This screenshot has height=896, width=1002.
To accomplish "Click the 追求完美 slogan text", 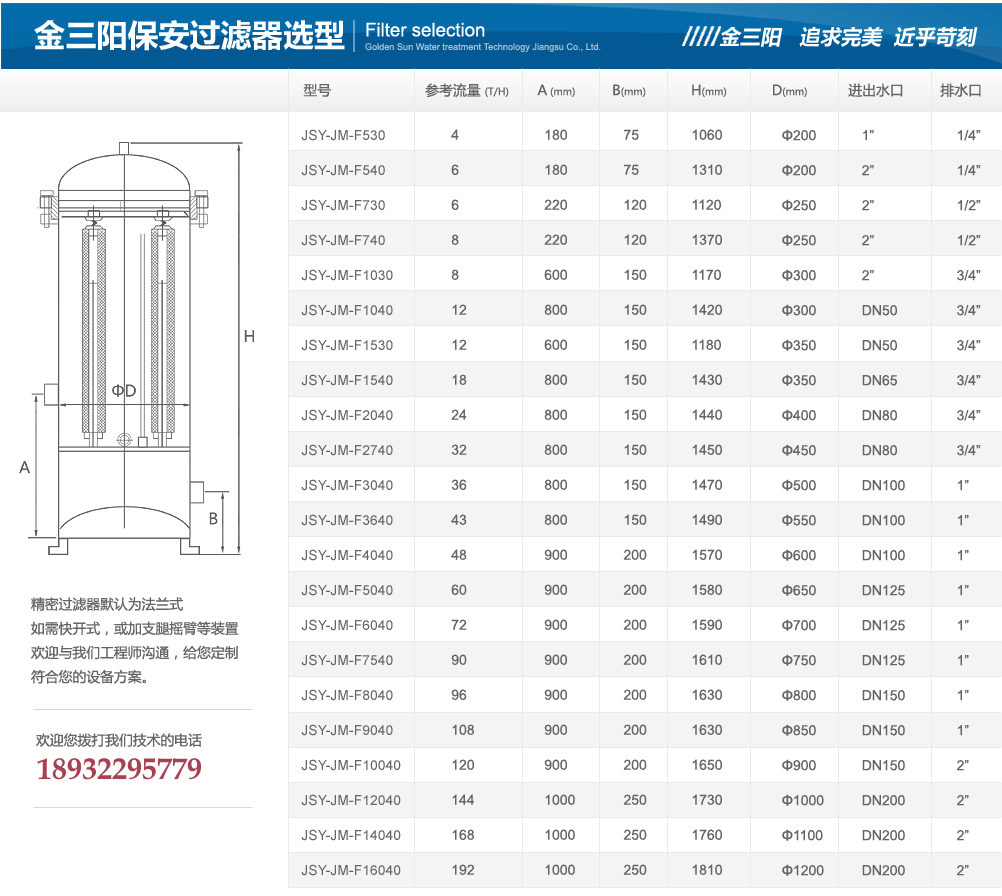I will coord(841,37).
